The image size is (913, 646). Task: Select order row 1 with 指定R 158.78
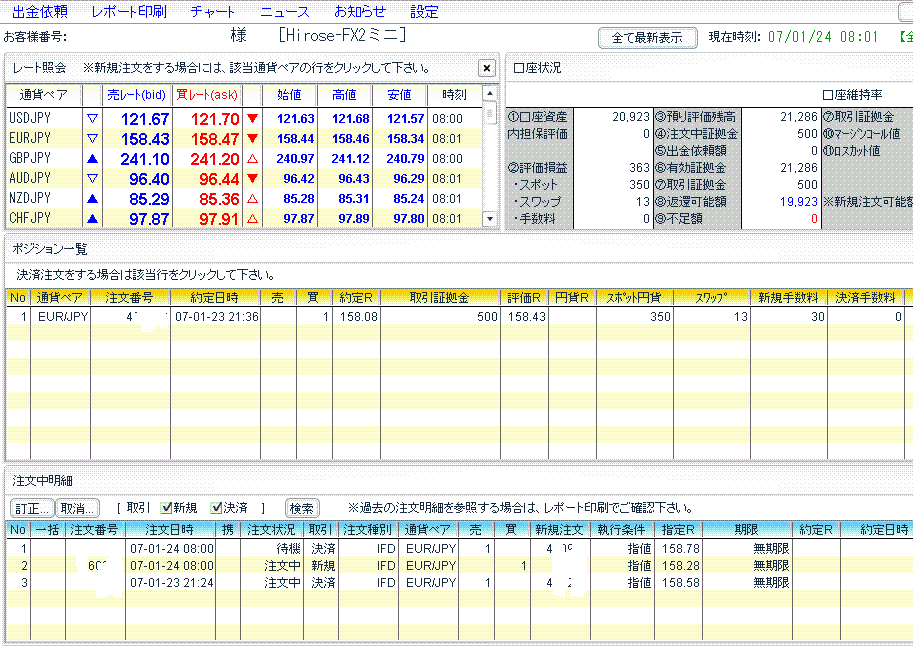click(457, 549)
